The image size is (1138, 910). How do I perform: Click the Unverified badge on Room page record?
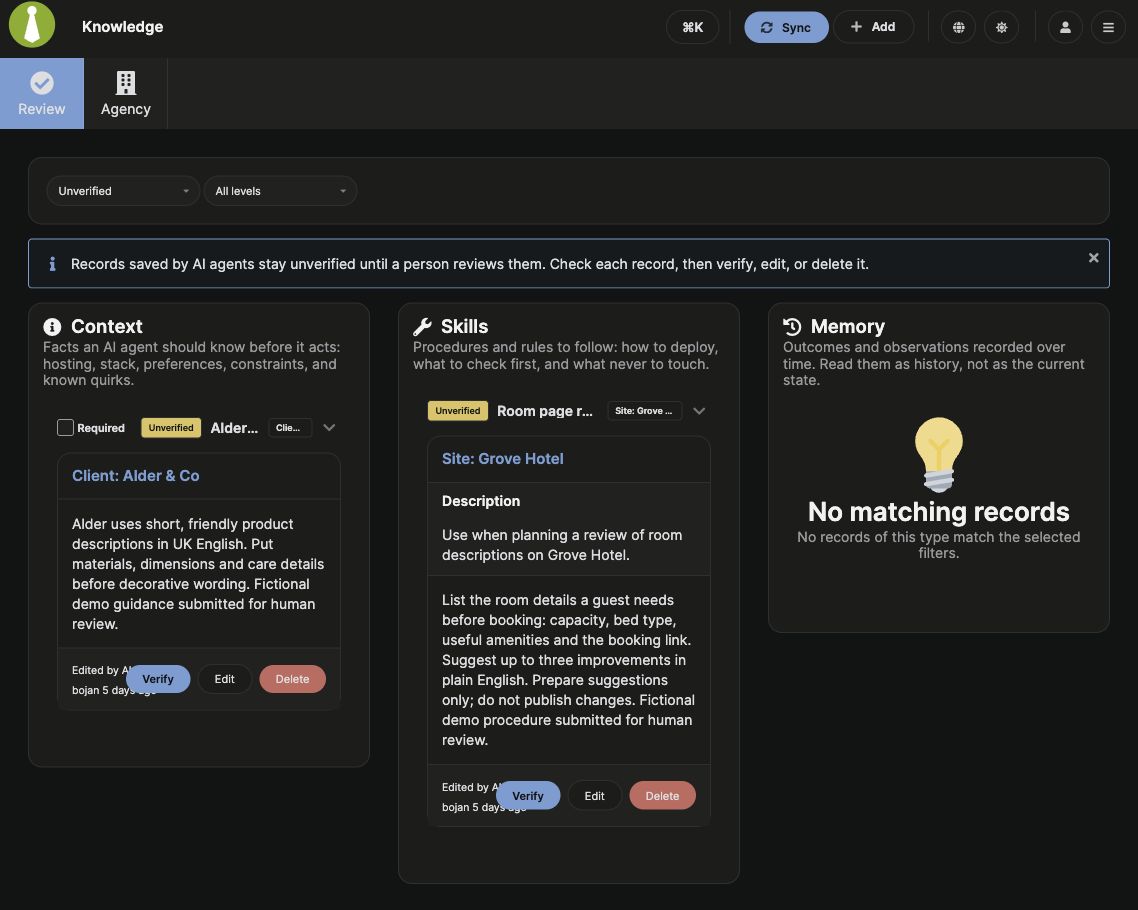click(x=457, y=411)
